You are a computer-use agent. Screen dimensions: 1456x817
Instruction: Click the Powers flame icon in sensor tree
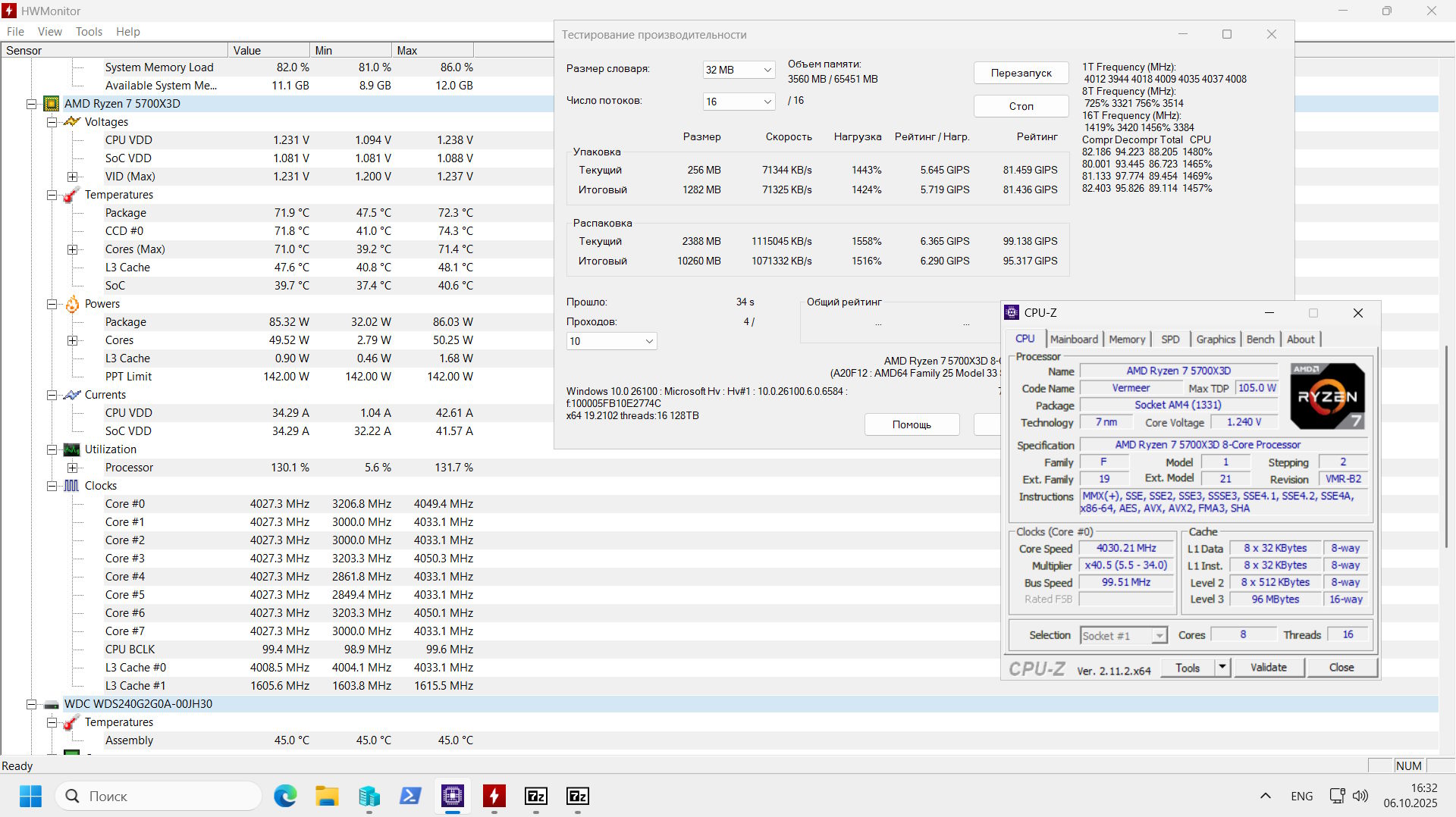(x=72, y=304)
